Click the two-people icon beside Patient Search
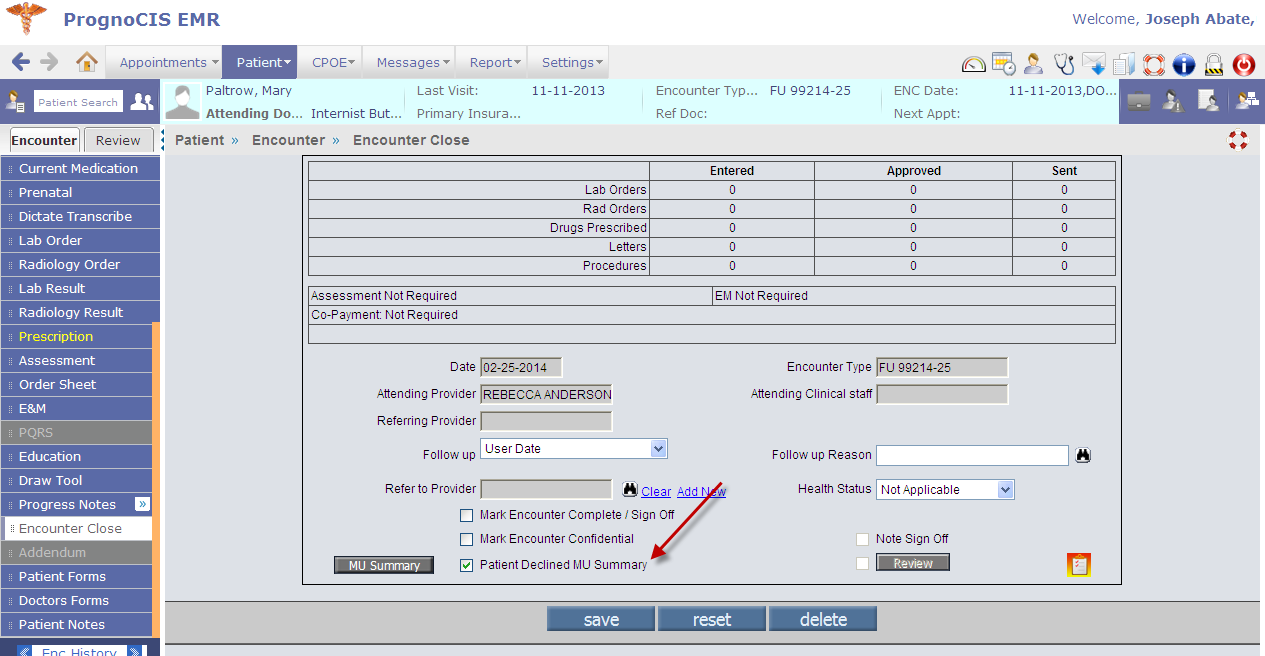This screenshot has width=1265, height=656. (143, 101)
